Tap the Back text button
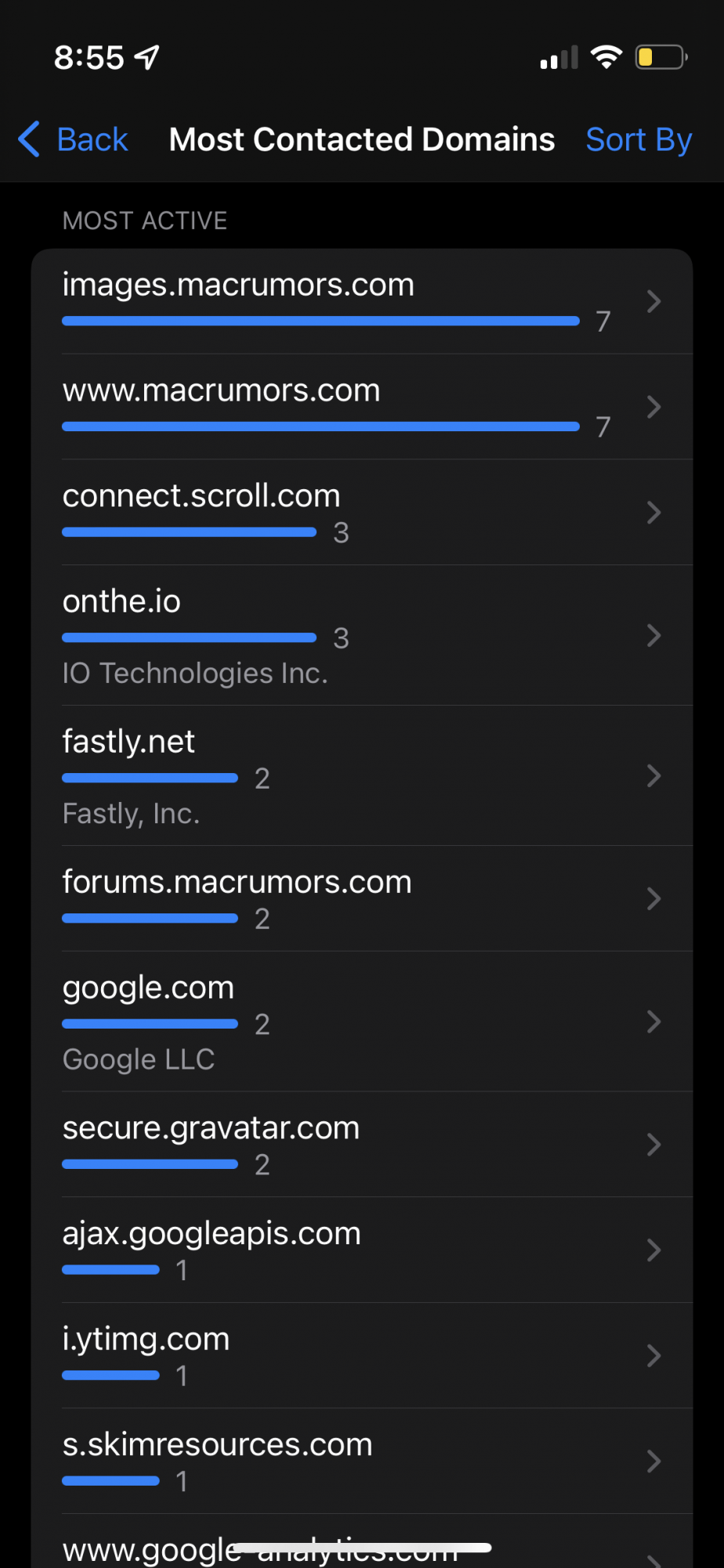Screen dimensions: 724x1568 click(92, 140)
